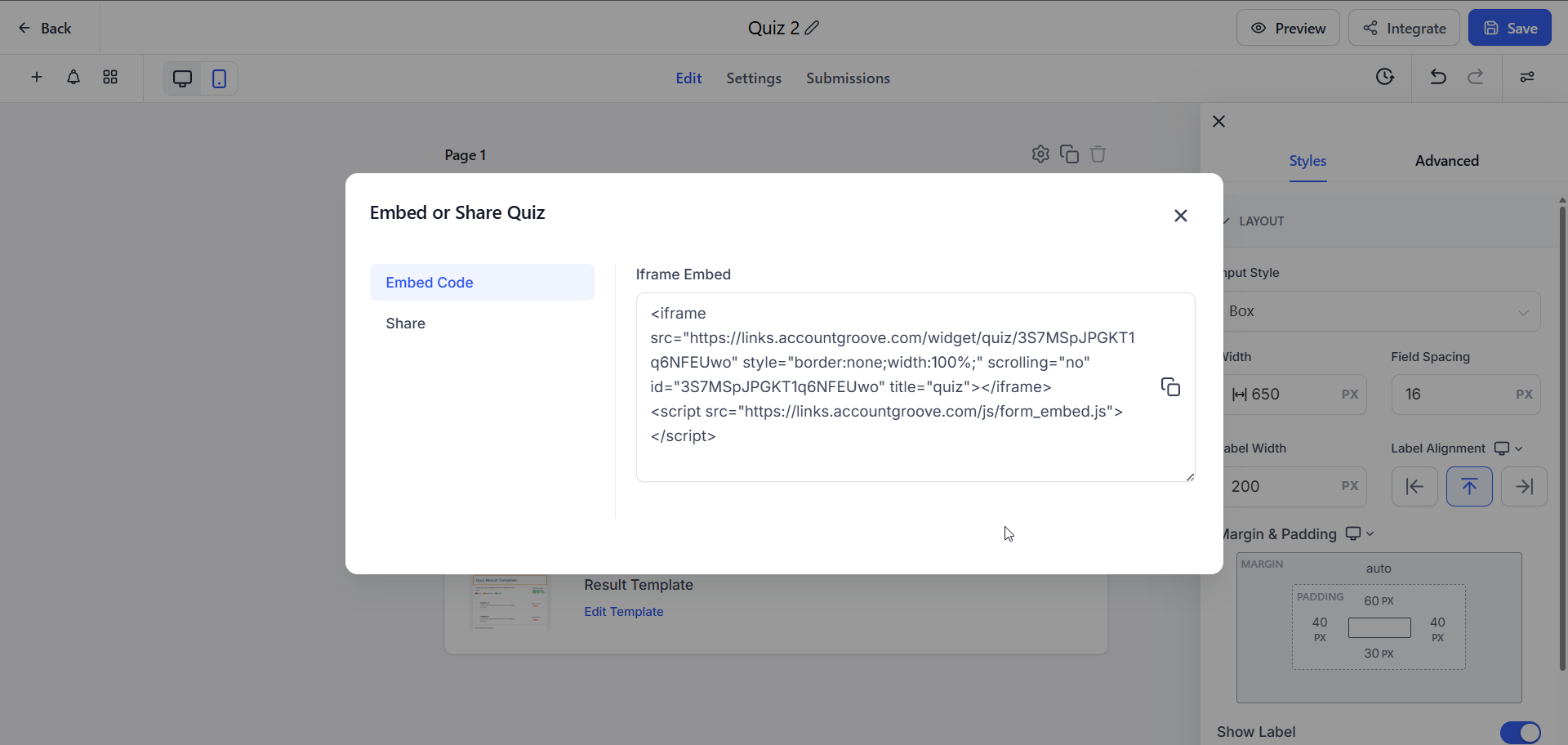1568x745 pixels.
Task: Click the Integrate button
Action: [1404, 28]
